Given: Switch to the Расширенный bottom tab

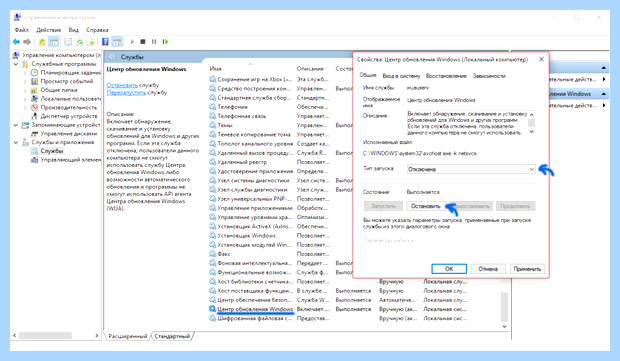Looking at the screenshot, I should pos(128,336).
